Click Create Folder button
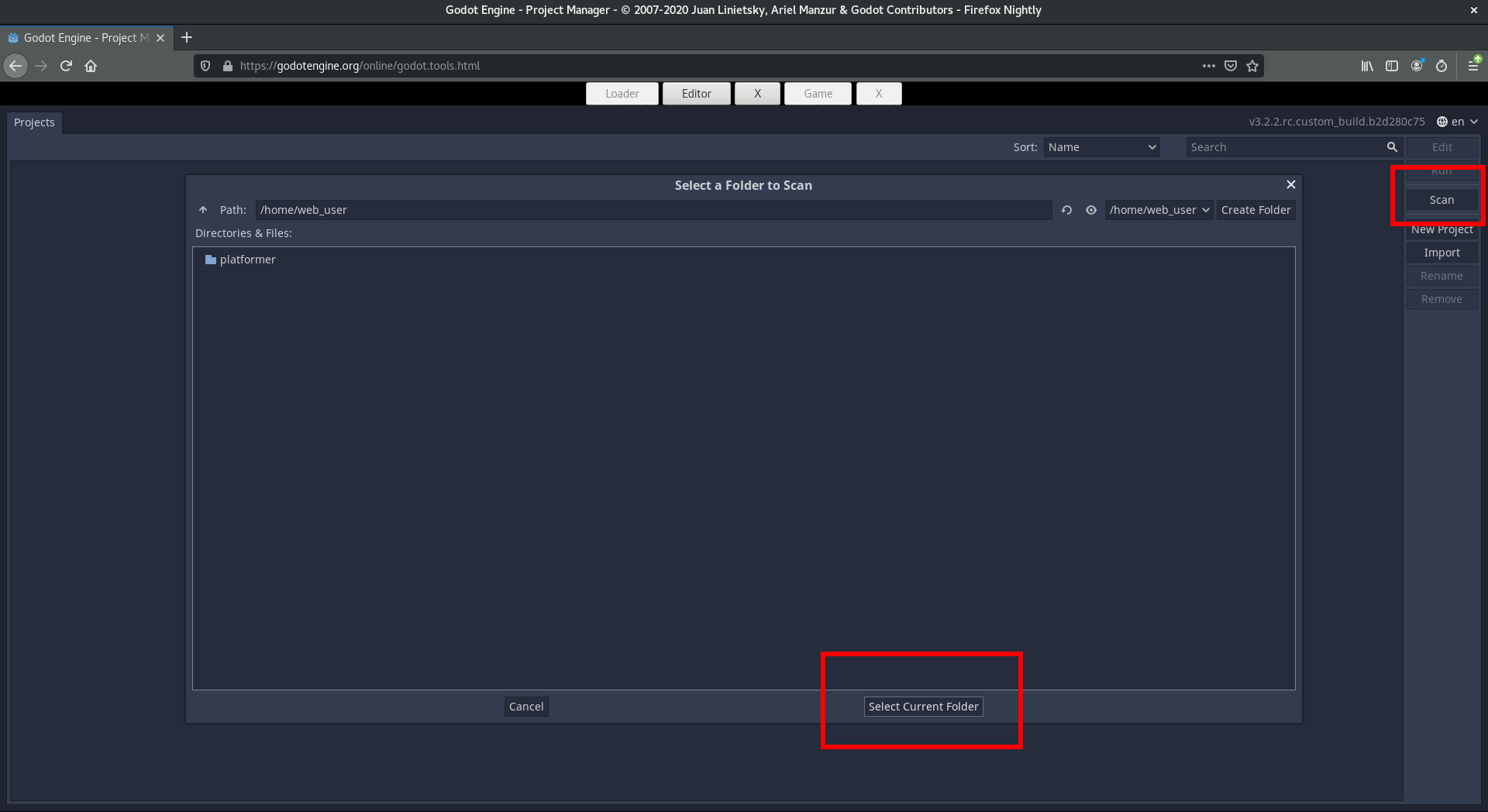Screen dimensions: 1488x812 1255,210
